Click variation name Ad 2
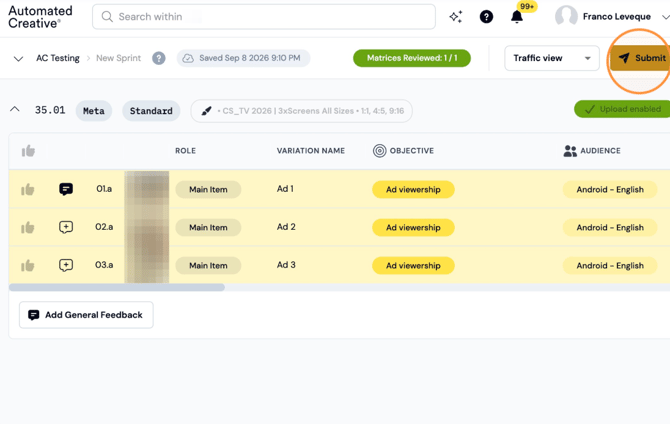 (x=286, y=227)
